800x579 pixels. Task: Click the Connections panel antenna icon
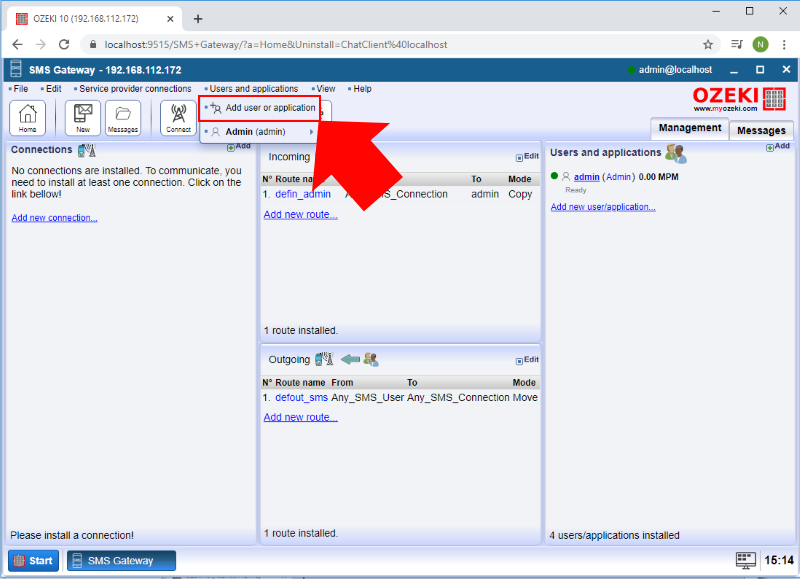(87, 150)
